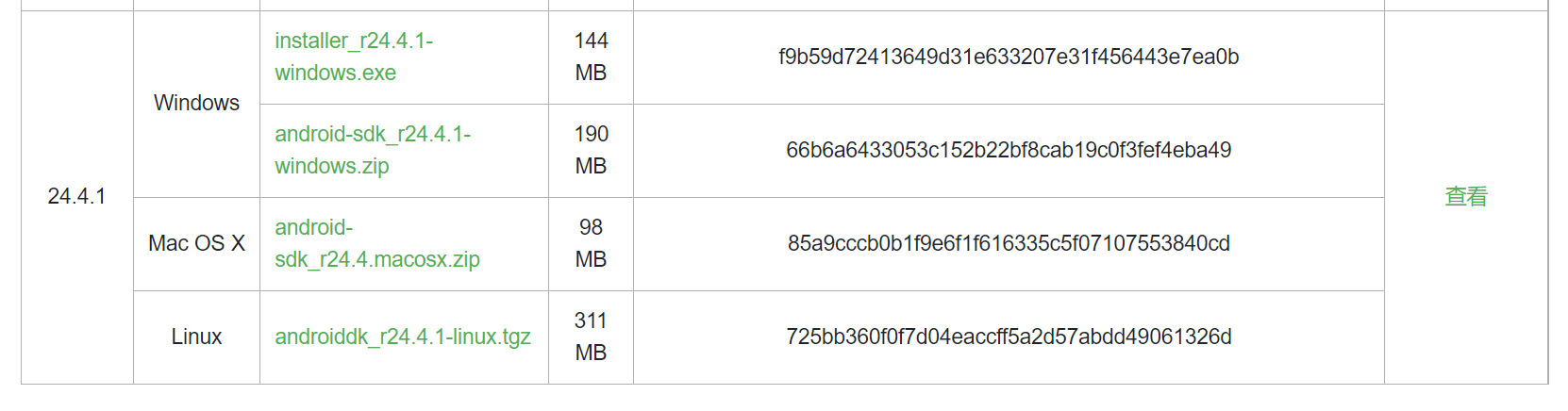Screen dimensions: 1568x411
Task: Click the 144 MB size cell
Action: (x=591, y=57)
